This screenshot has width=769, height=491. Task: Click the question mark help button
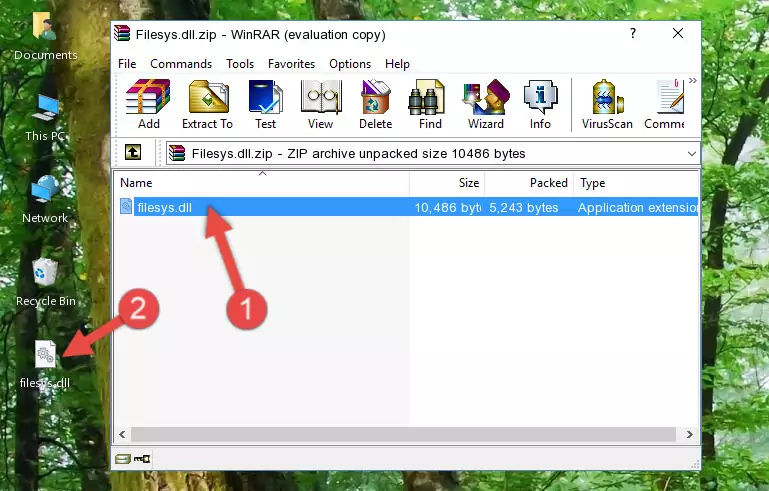click(633, 33)
